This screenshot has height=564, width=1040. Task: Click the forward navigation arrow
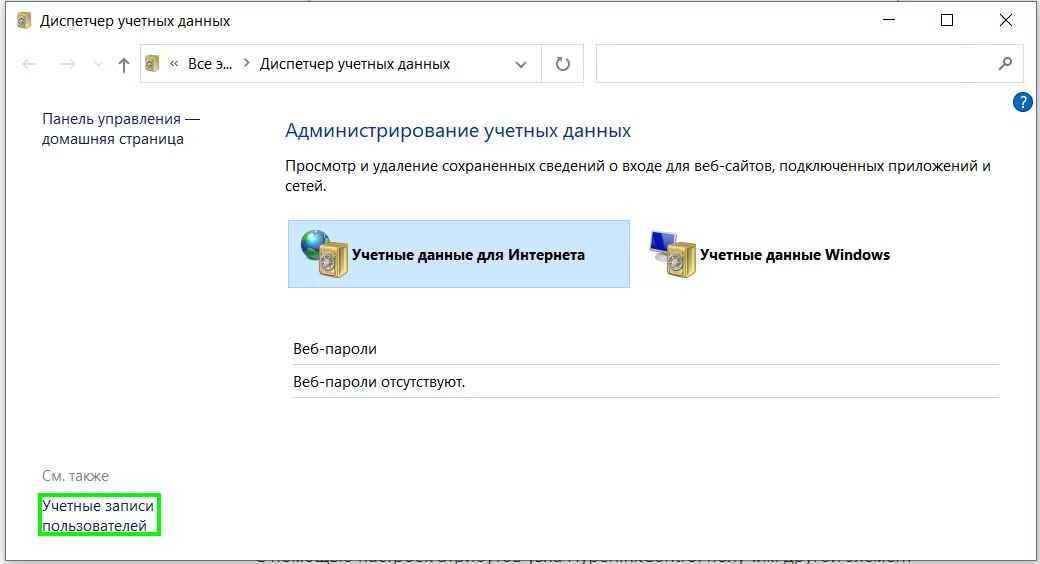67,64
